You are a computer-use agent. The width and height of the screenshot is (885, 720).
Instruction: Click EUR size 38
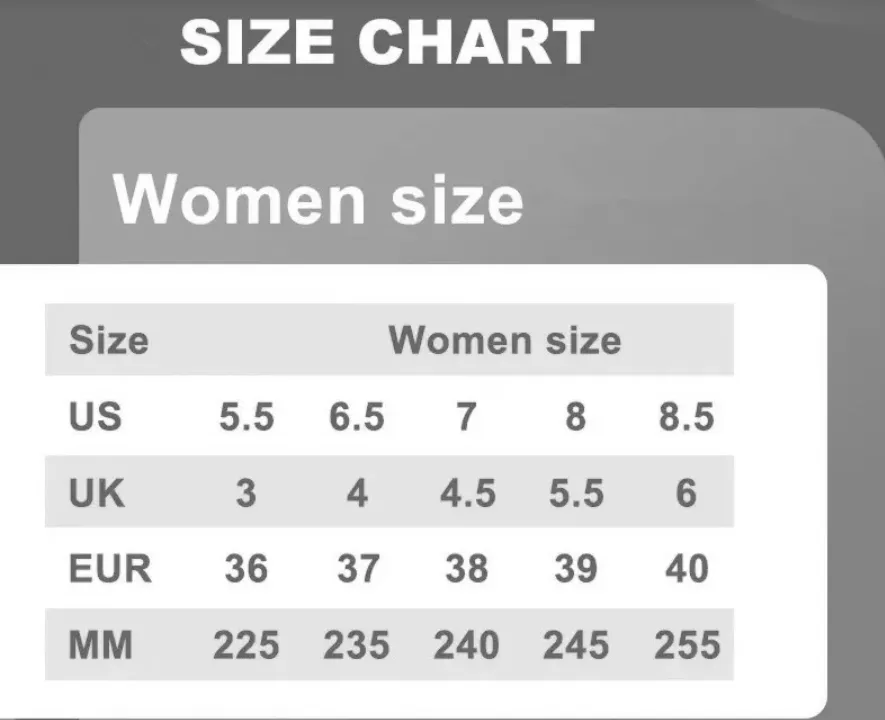click(467, 568)
